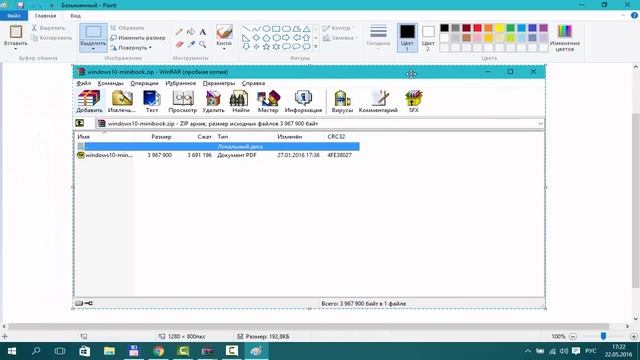The width and height of the screenshot is (640, 360).
Task: Click the zoom slider handle
Action: 603,336
